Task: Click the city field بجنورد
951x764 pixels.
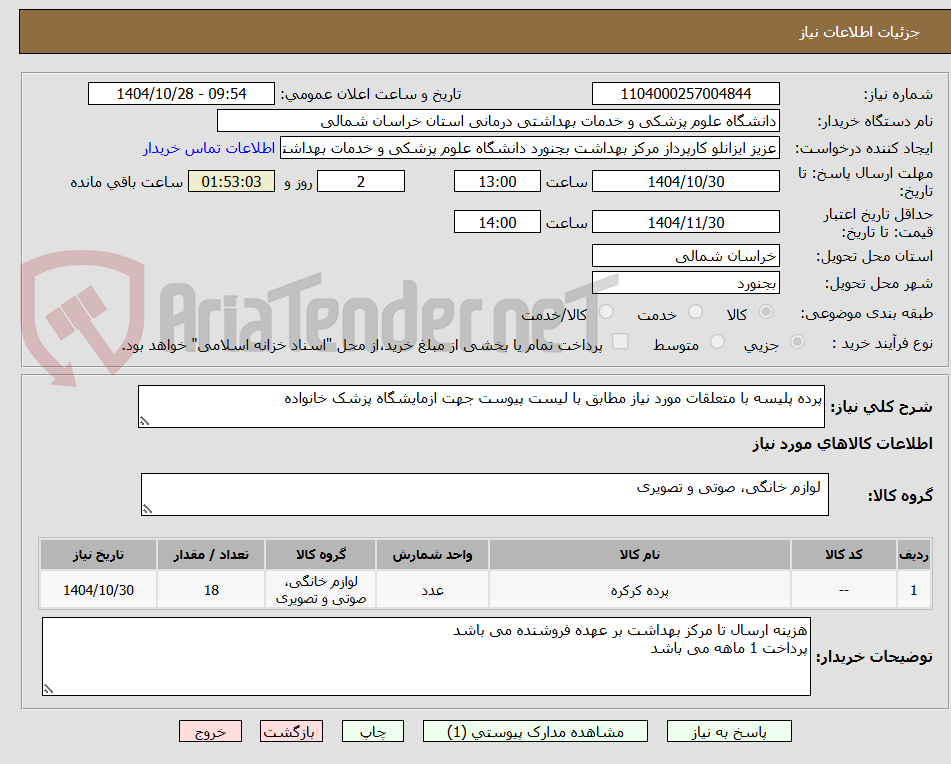Action: 685,283
